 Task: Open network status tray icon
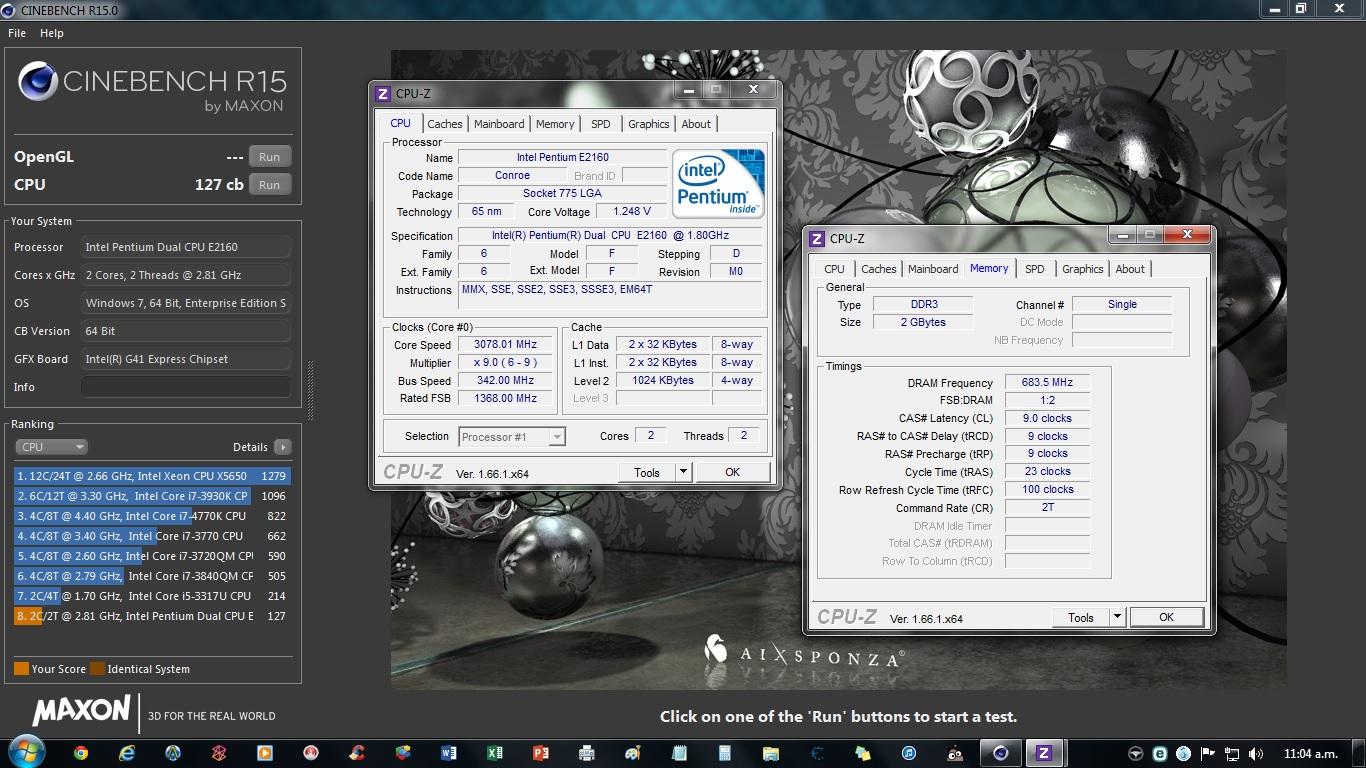1232,753
